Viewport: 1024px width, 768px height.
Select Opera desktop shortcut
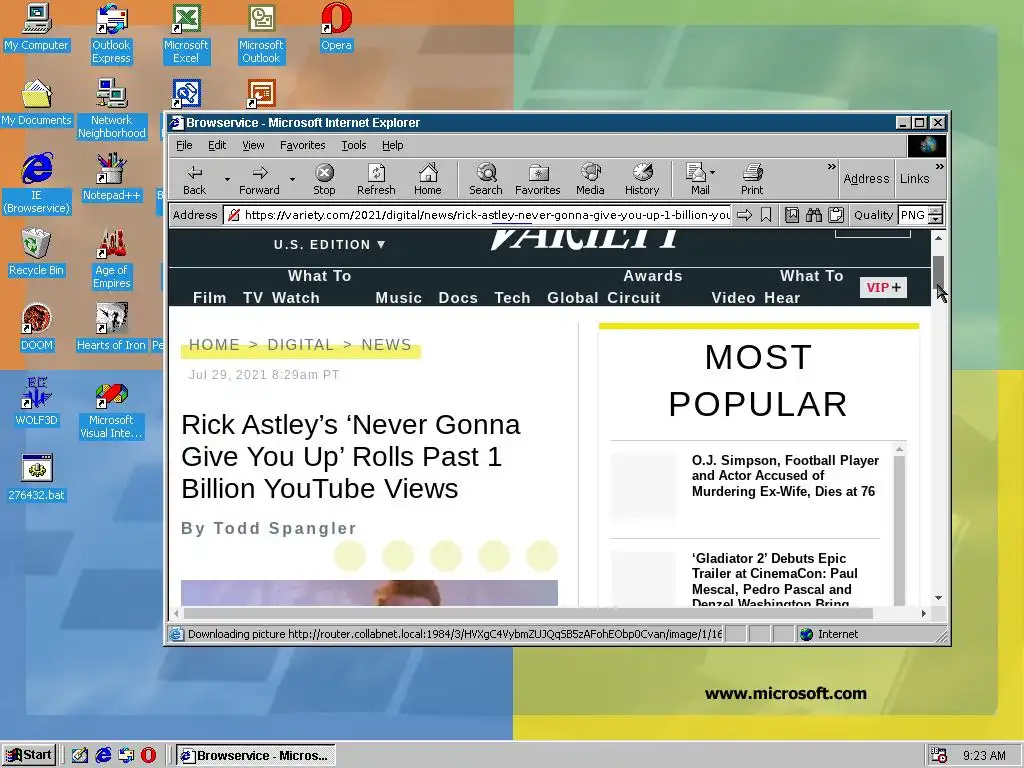(336, 28)
